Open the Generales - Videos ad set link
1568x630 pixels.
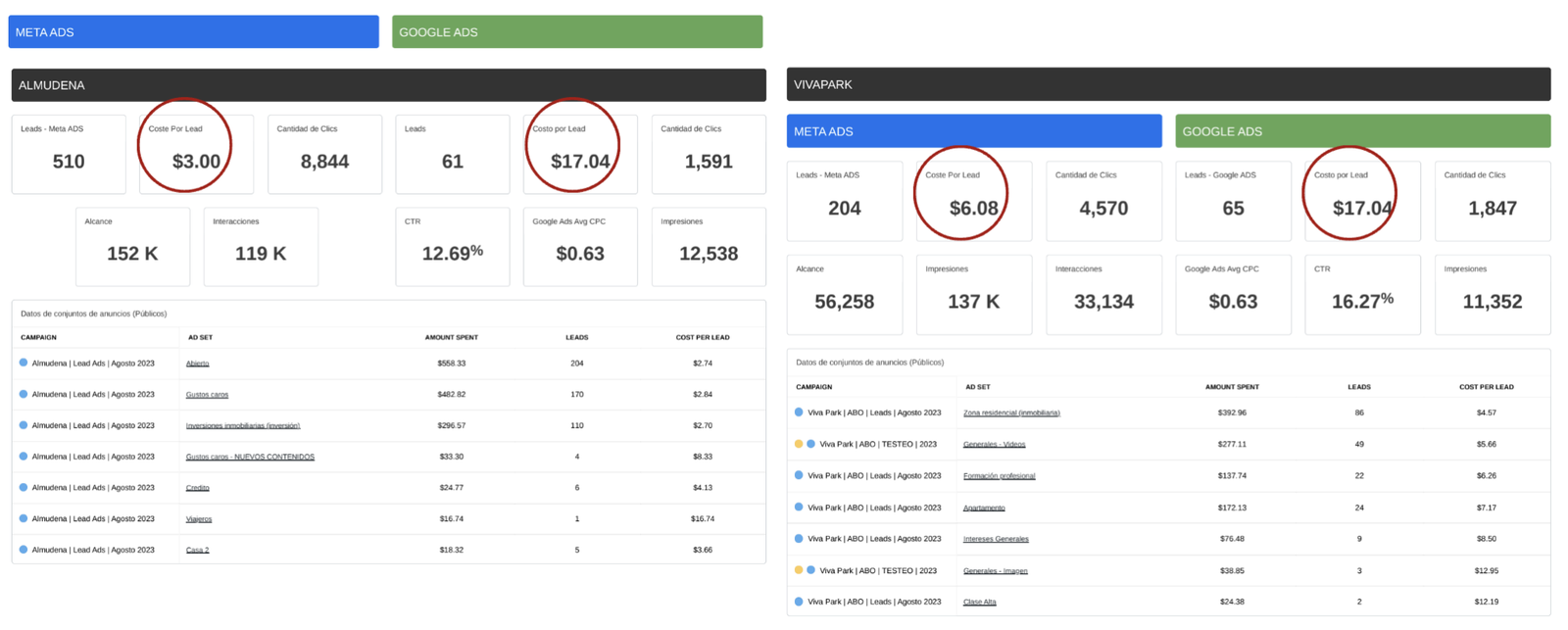(x=994, y=445)
